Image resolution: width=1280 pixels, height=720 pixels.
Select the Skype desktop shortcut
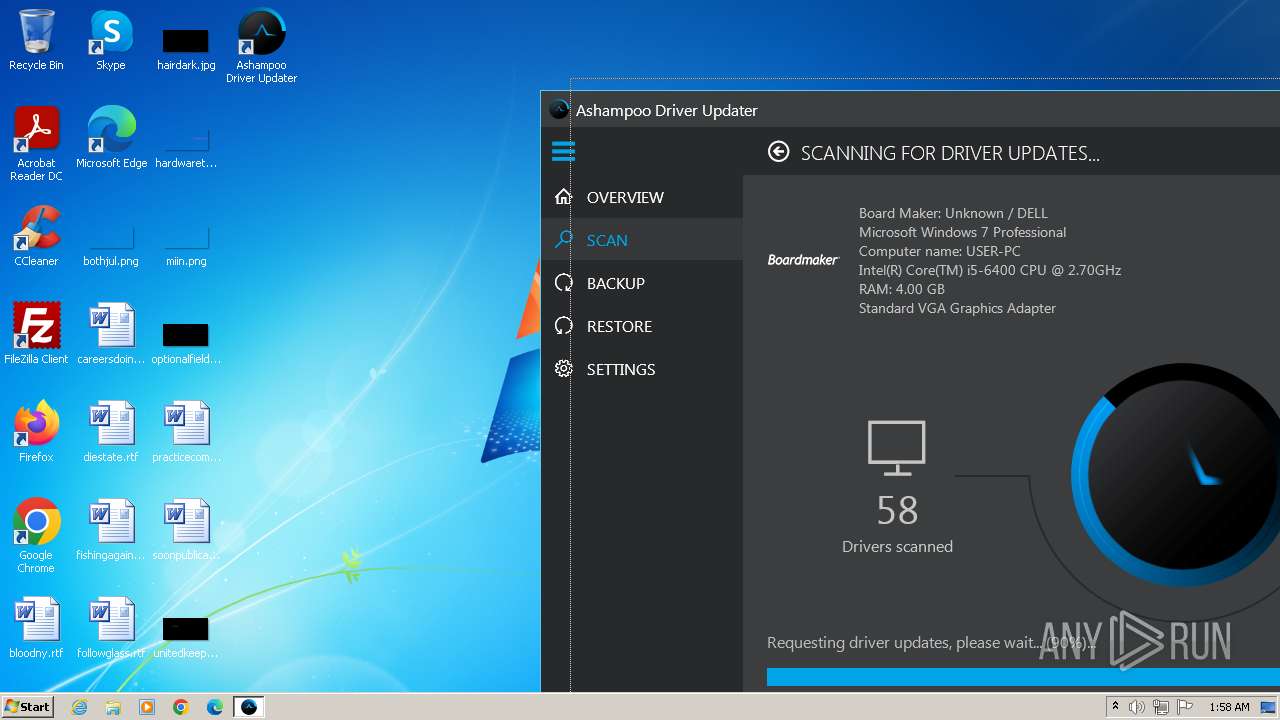click(x=111, y=40)
